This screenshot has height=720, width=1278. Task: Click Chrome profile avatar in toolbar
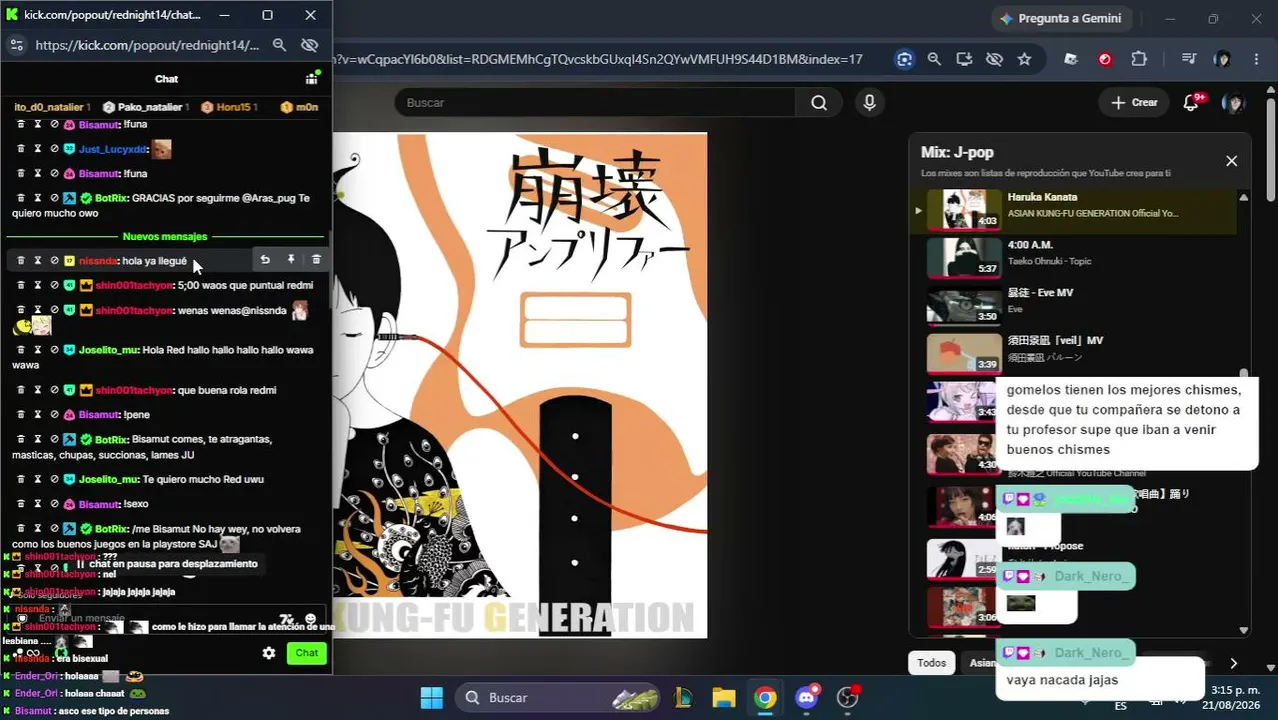1222,59
